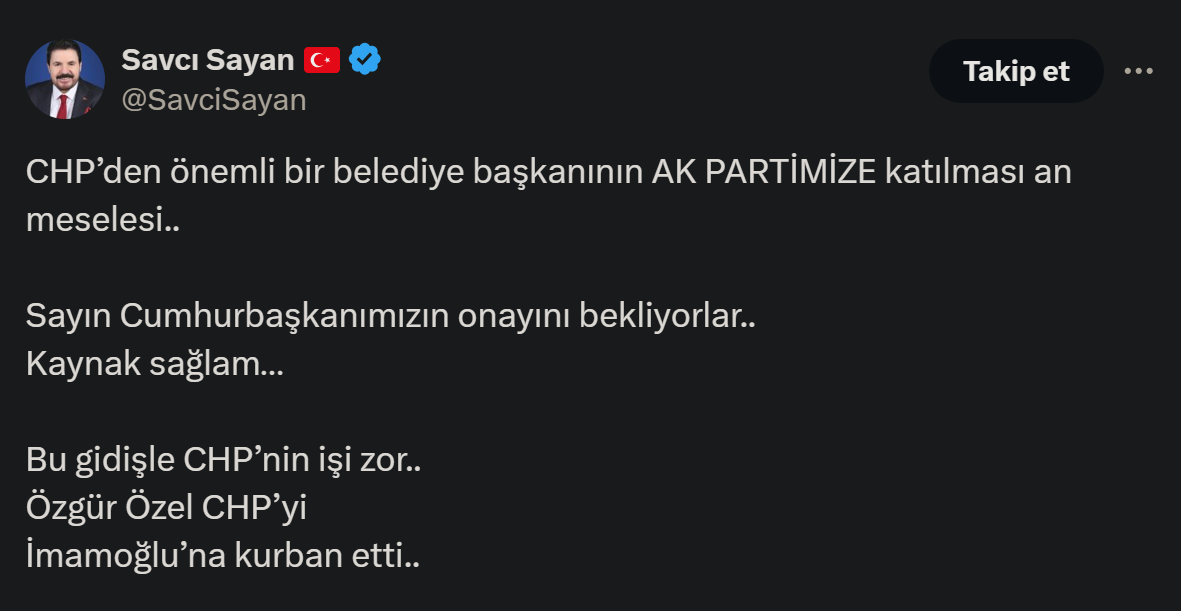Screen dimensions: 1181x611
Task: Click the line Kaynak sağlam...
Action: [x=155, y=365]
